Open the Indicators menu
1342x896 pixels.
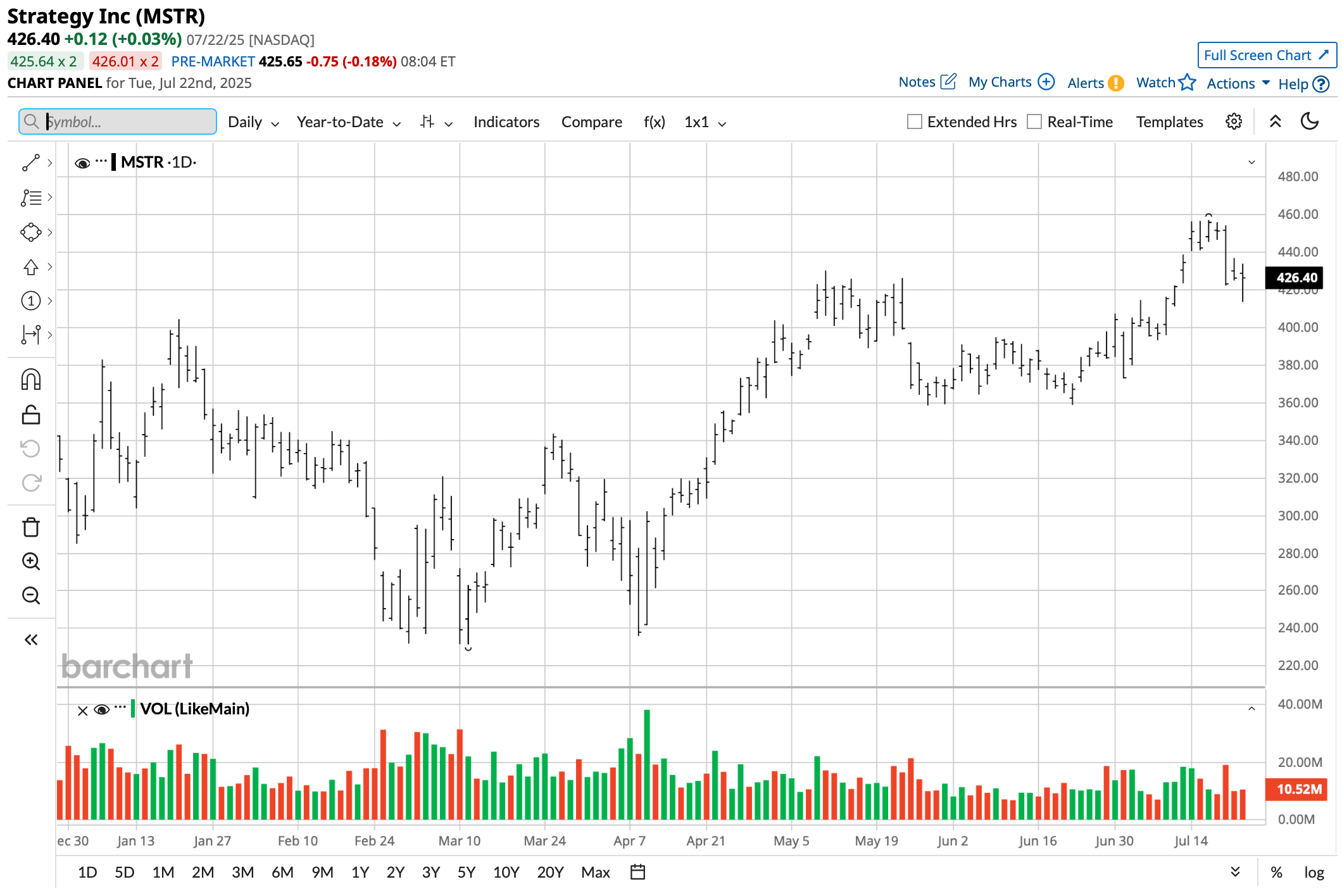(506, 122)
